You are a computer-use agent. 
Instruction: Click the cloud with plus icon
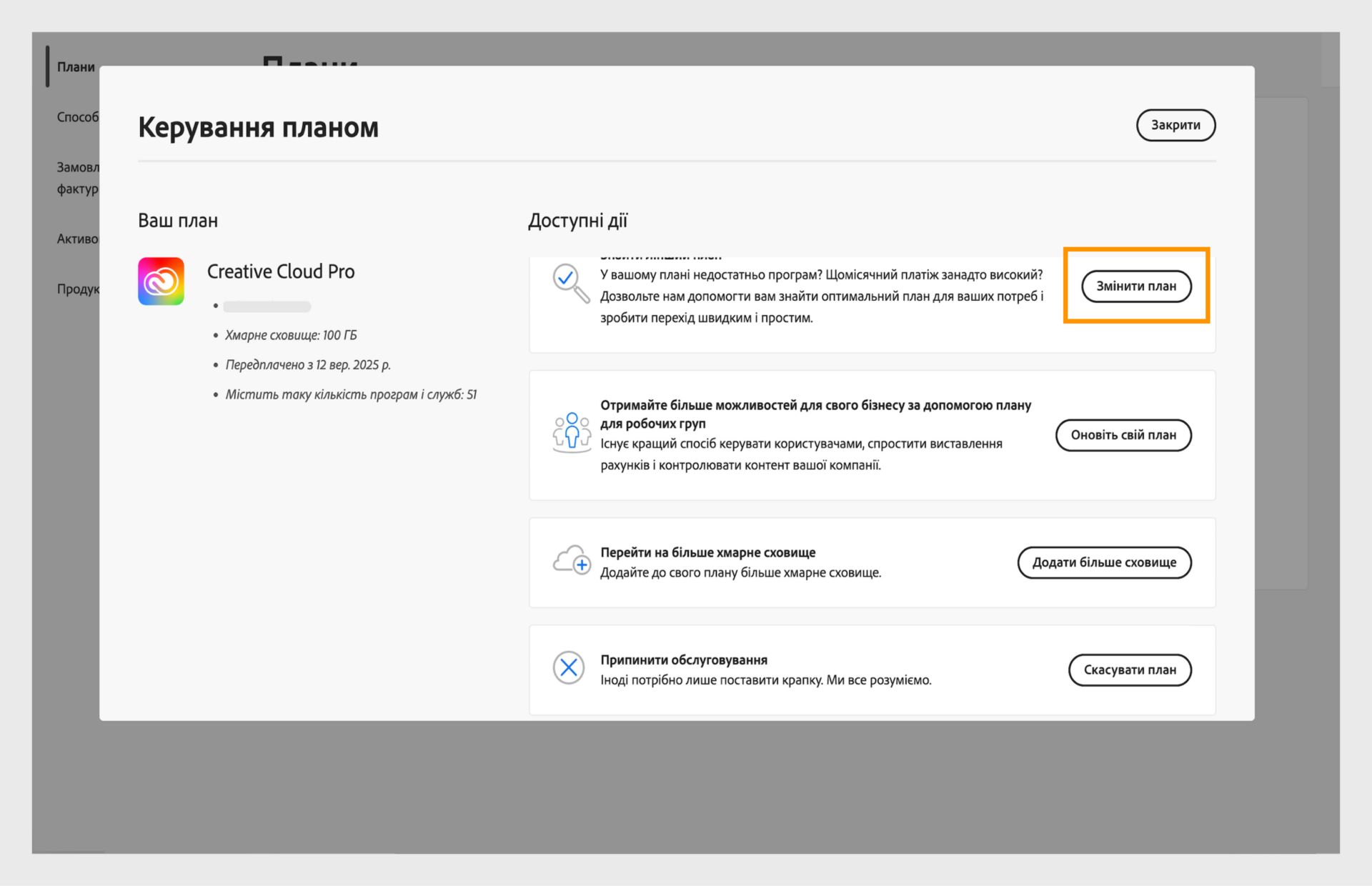click(571, 561)
